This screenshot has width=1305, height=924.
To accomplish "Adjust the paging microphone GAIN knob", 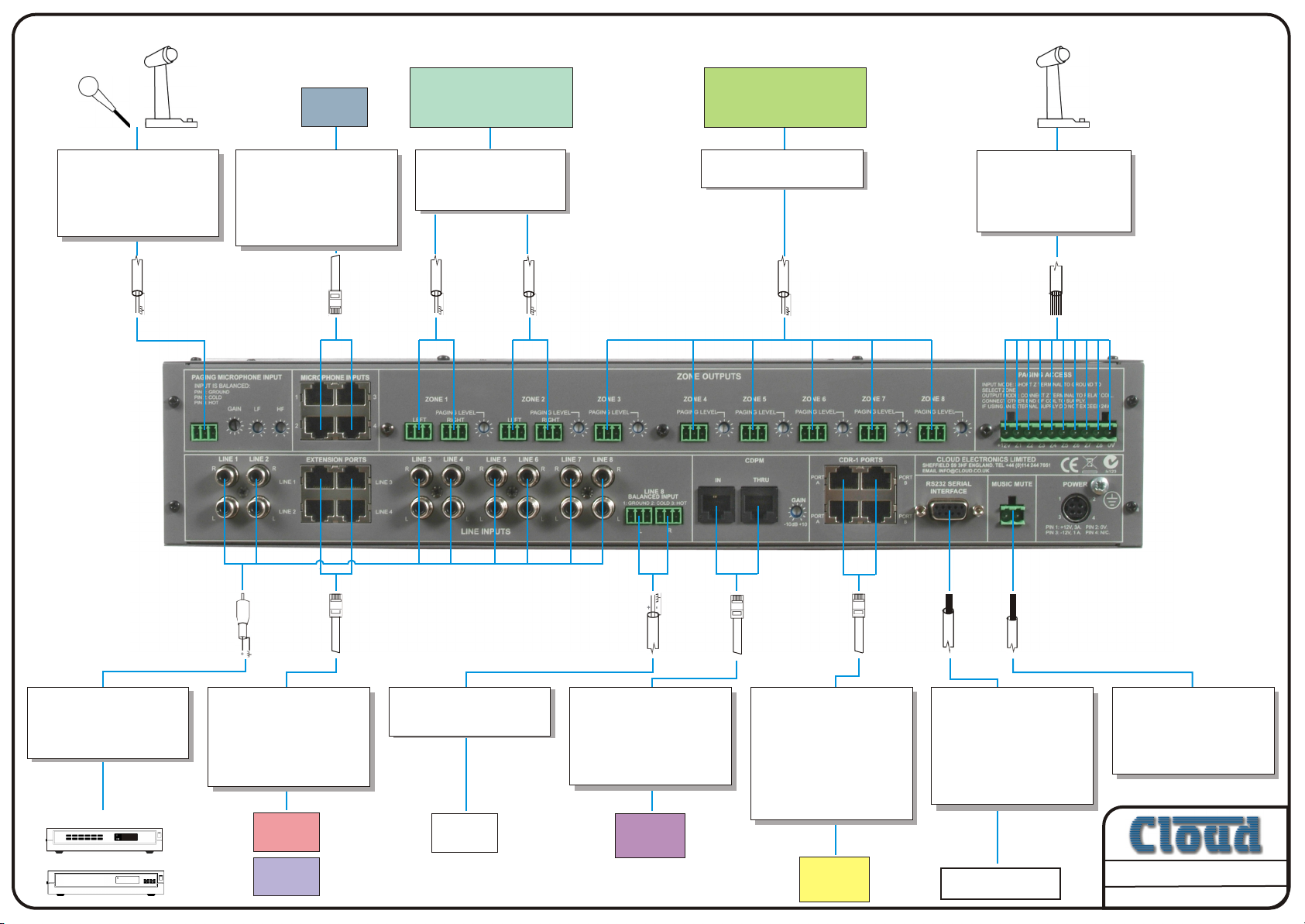I will pos(234,426).
